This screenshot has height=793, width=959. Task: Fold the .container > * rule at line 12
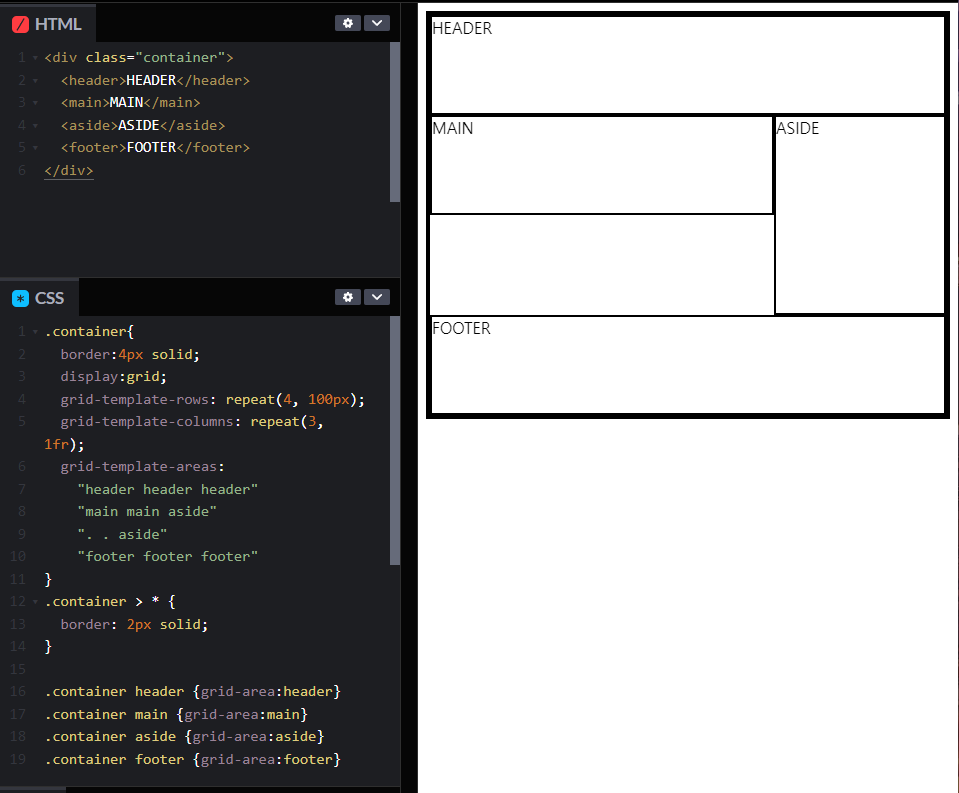[x=35, y=602]
